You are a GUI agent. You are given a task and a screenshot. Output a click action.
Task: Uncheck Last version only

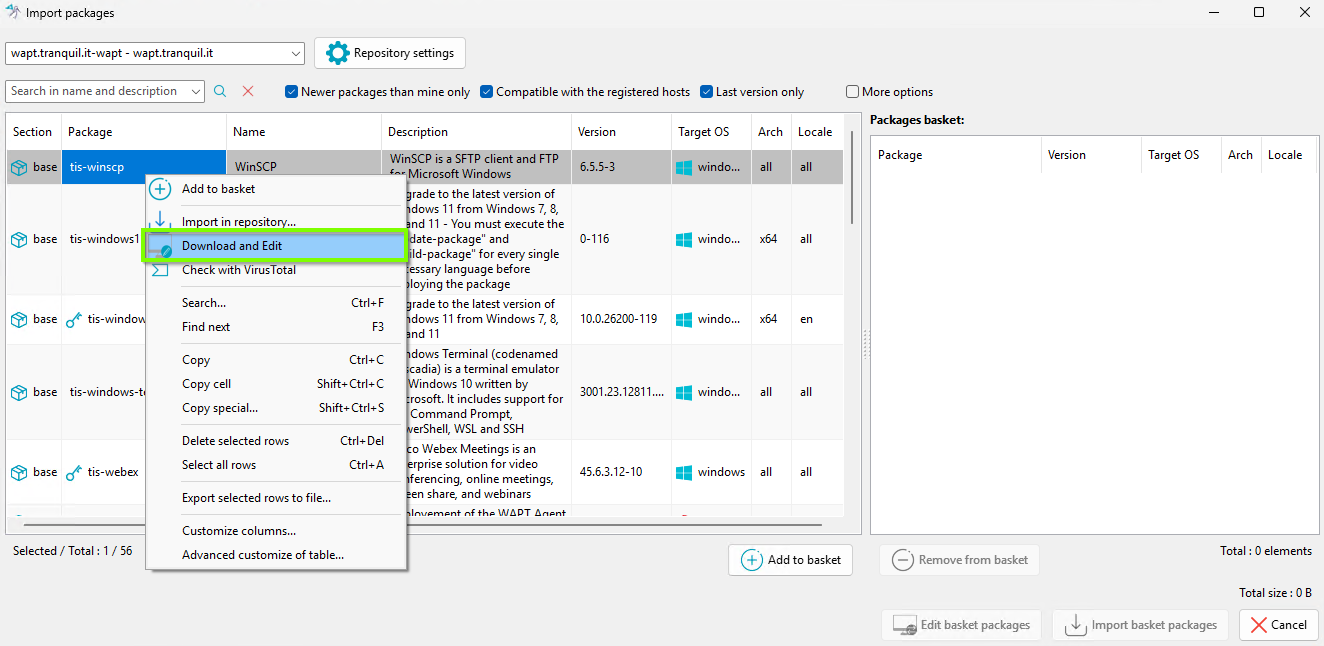(x=706, y=92)
